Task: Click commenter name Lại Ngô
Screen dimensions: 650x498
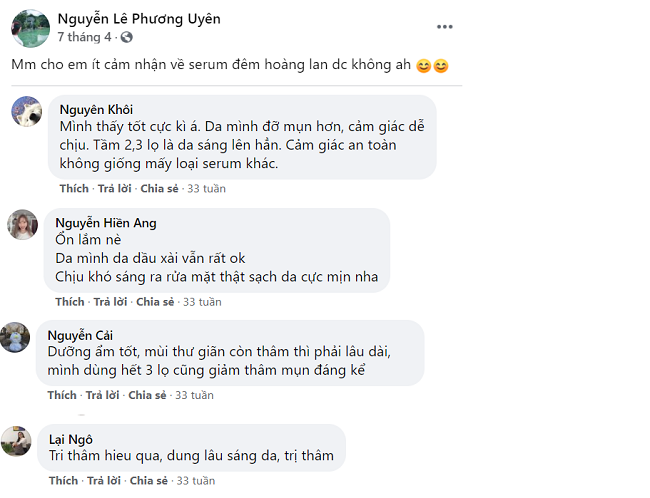Action: (70, 439)
